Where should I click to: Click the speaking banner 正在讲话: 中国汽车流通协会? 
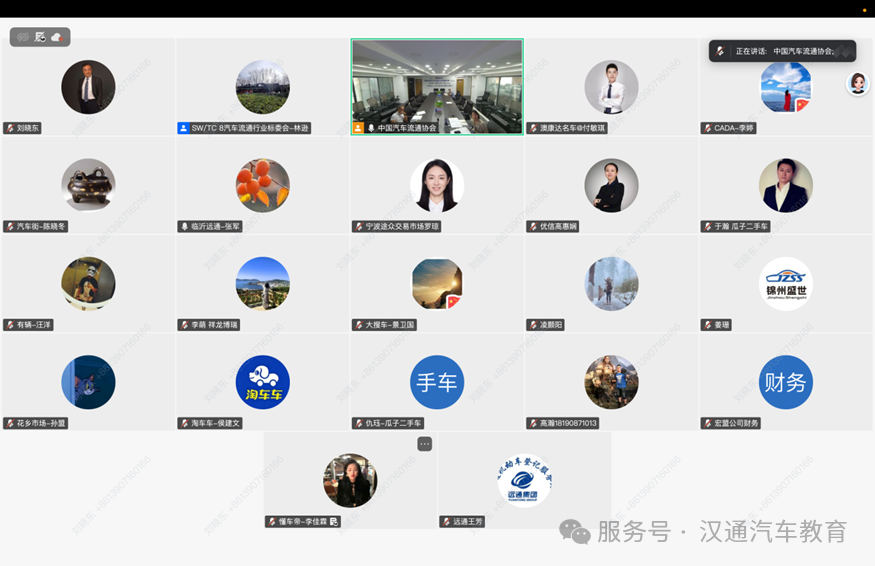[782, 51]
